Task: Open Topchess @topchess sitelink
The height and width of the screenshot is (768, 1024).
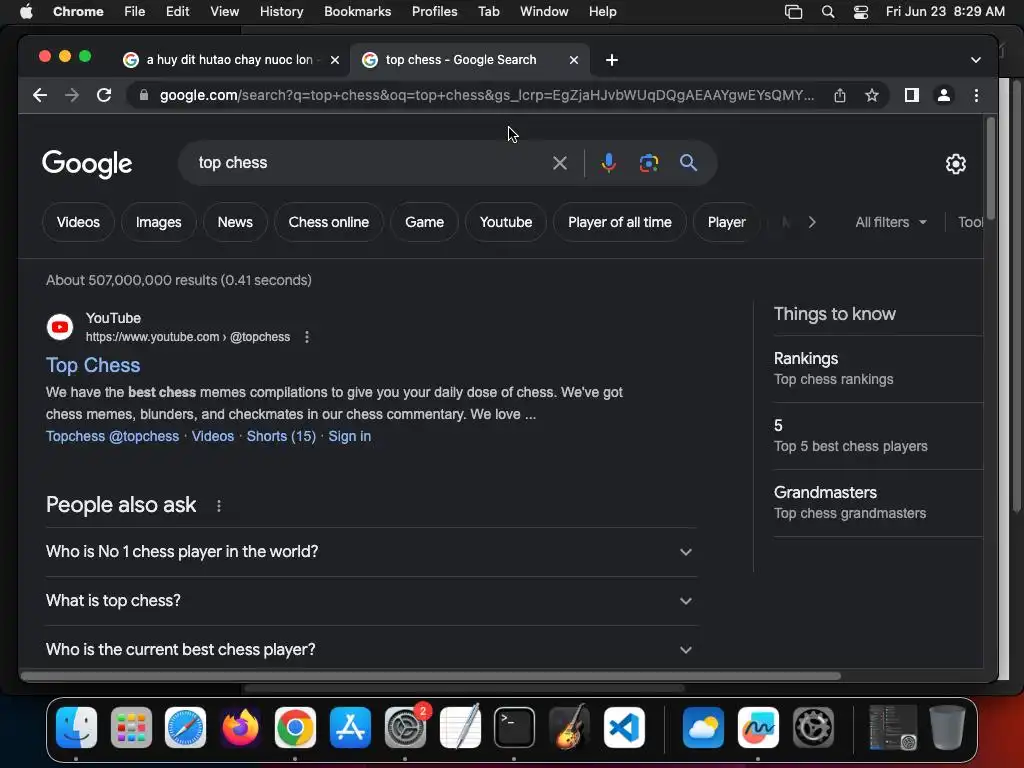Action: point(112,436)
